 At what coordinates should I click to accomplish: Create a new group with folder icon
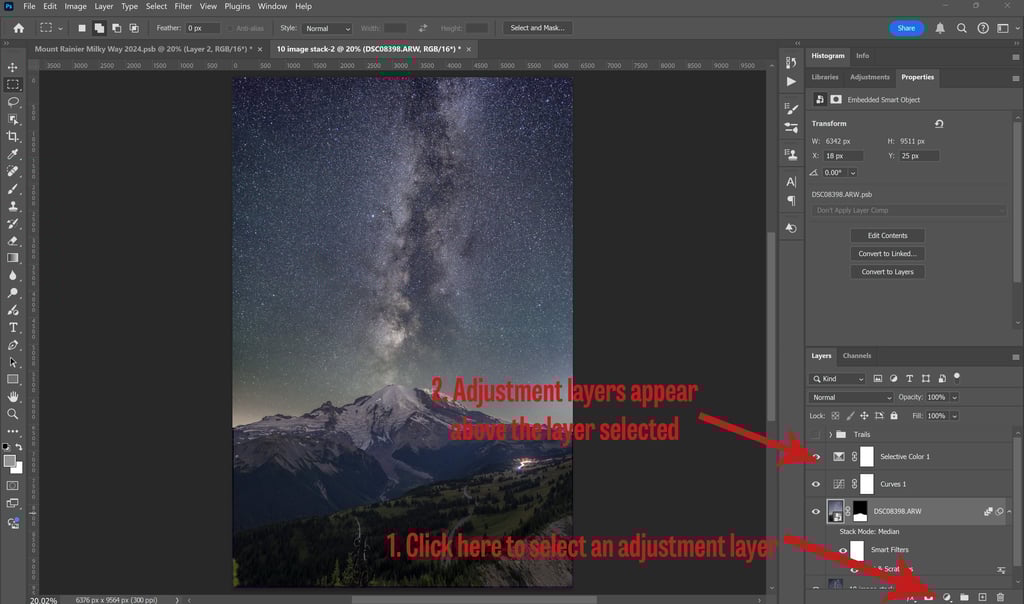coord(965,597)
